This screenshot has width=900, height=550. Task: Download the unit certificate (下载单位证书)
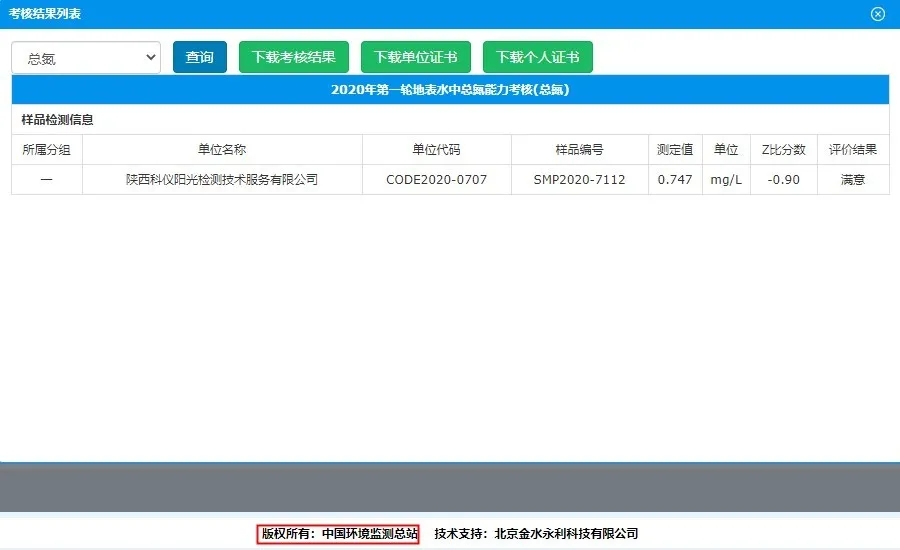[416, 57]
